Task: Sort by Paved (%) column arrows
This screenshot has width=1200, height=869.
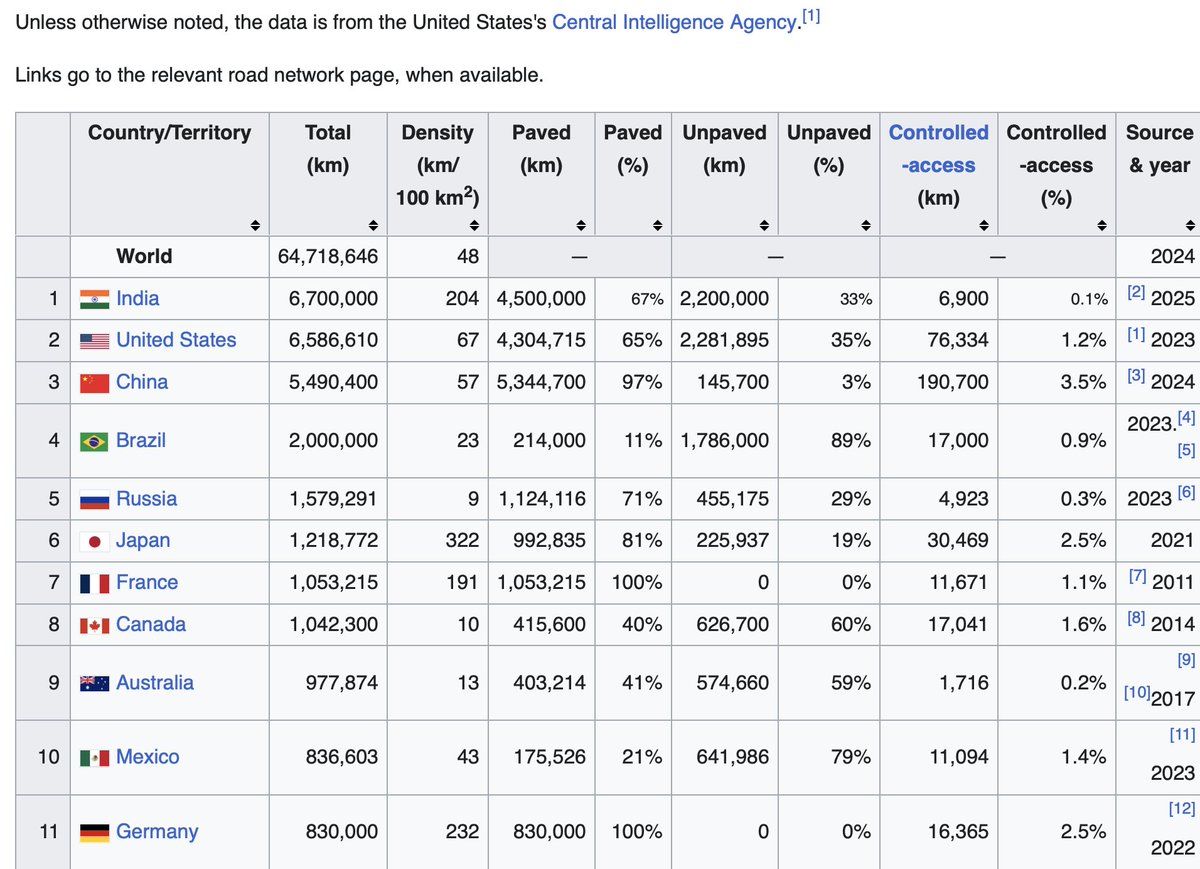Action: [x=655, y=223]
